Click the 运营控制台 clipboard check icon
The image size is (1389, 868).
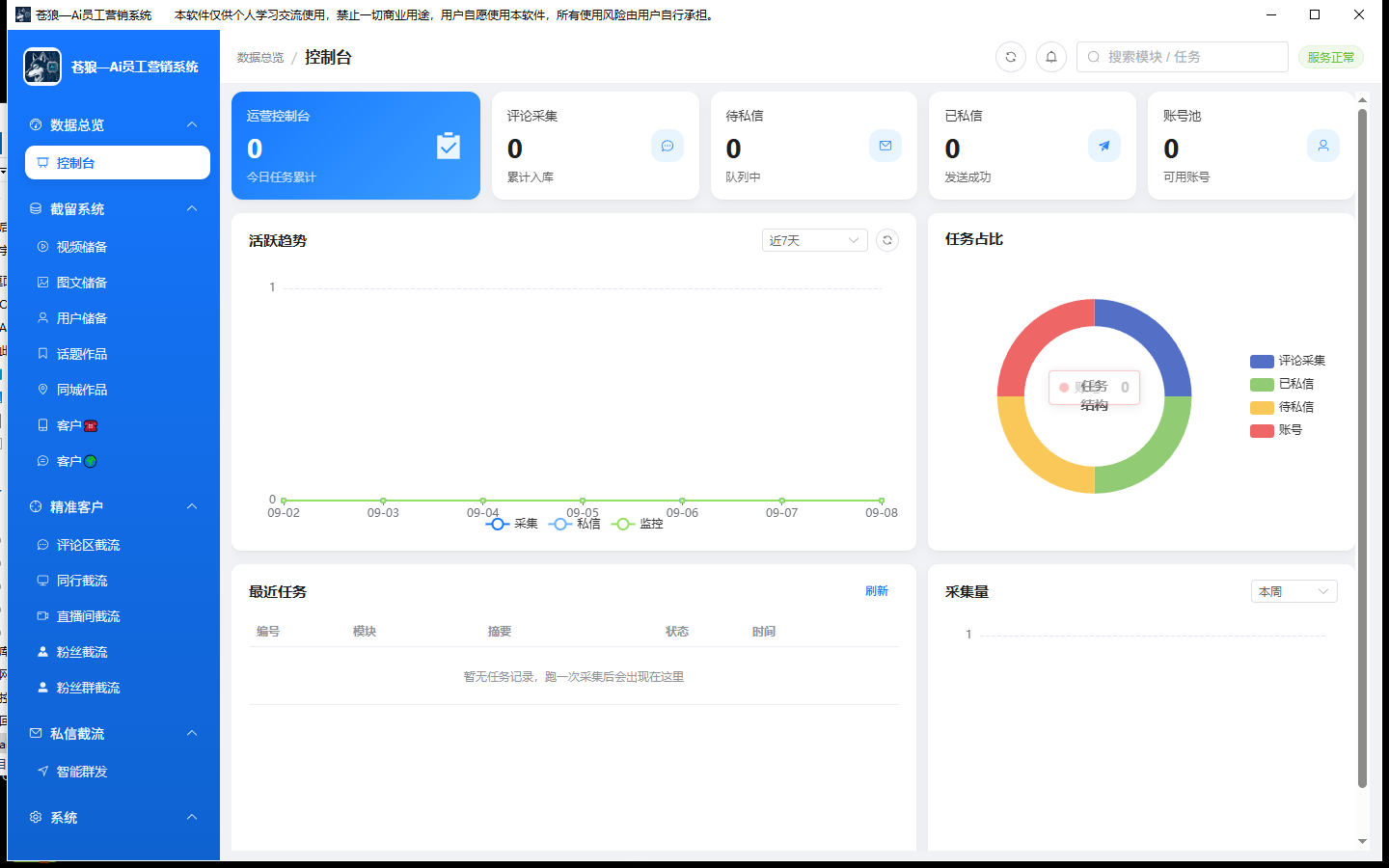pos(449,146)
